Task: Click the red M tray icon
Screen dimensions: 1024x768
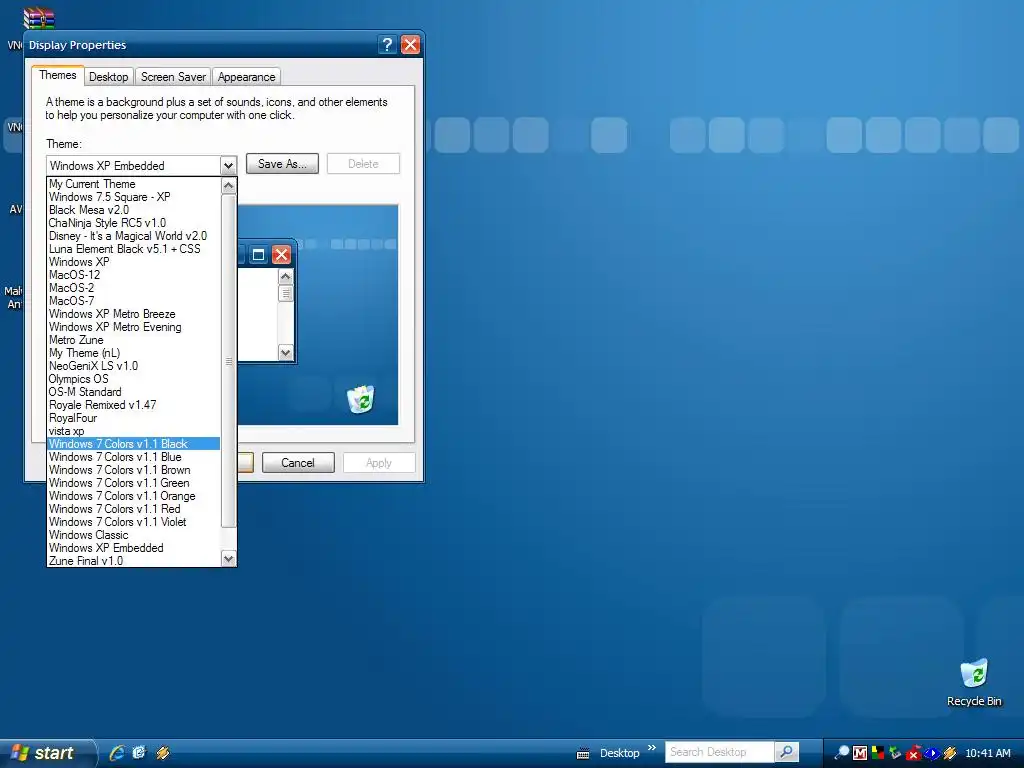Action: (860, 753)
